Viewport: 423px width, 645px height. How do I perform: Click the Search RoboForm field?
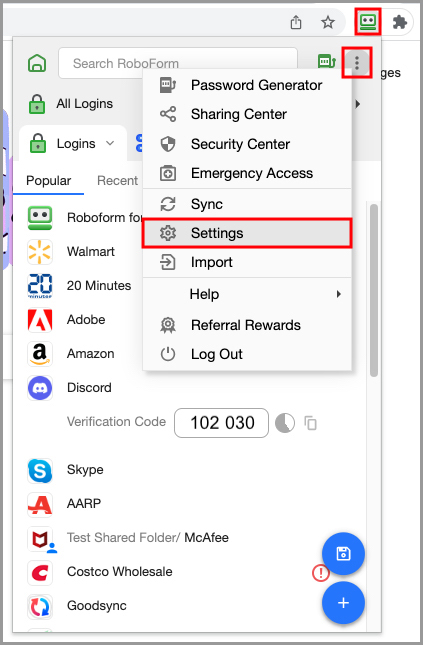coord(178,63)
